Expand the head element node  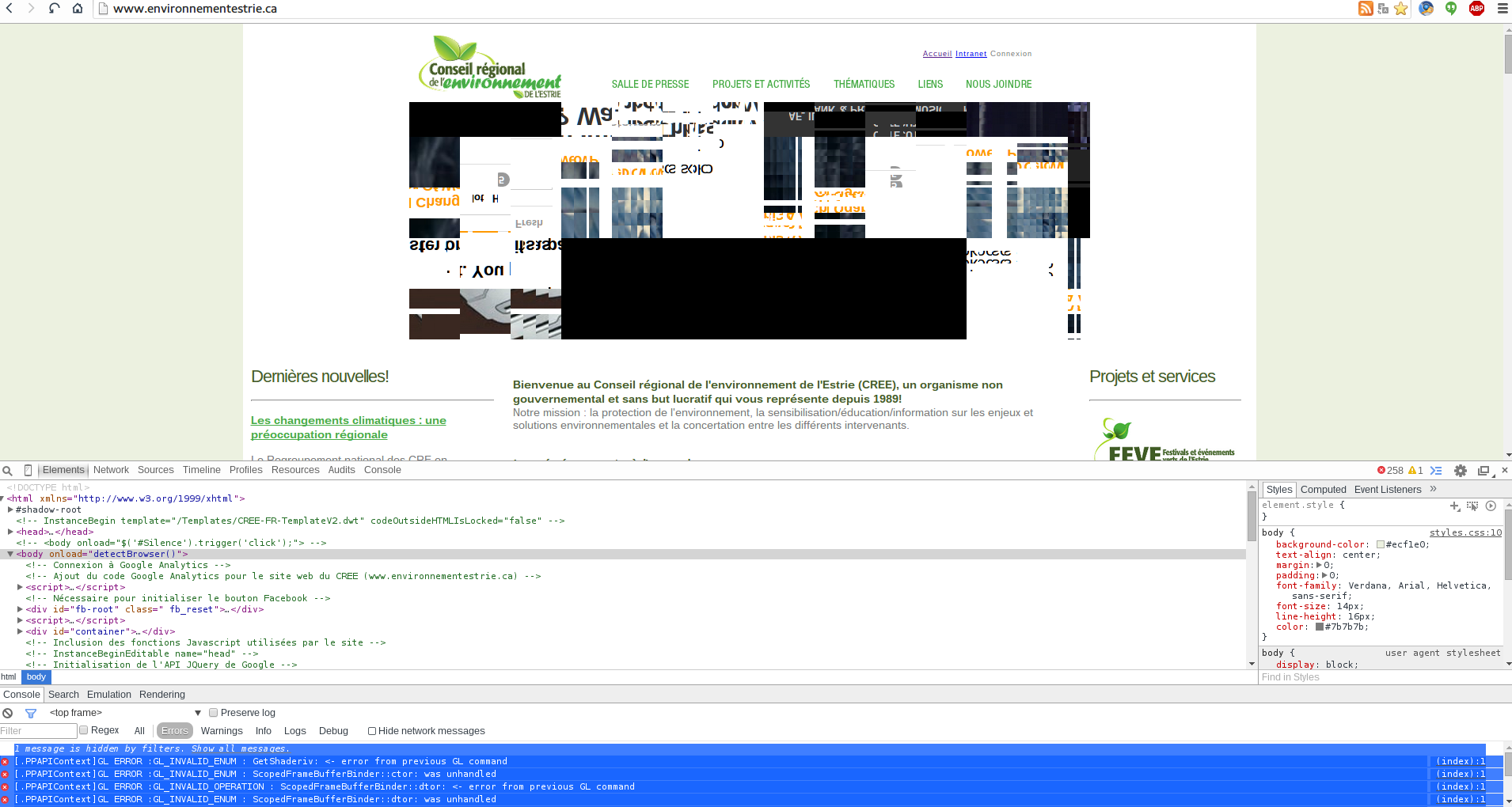(10, 532)
